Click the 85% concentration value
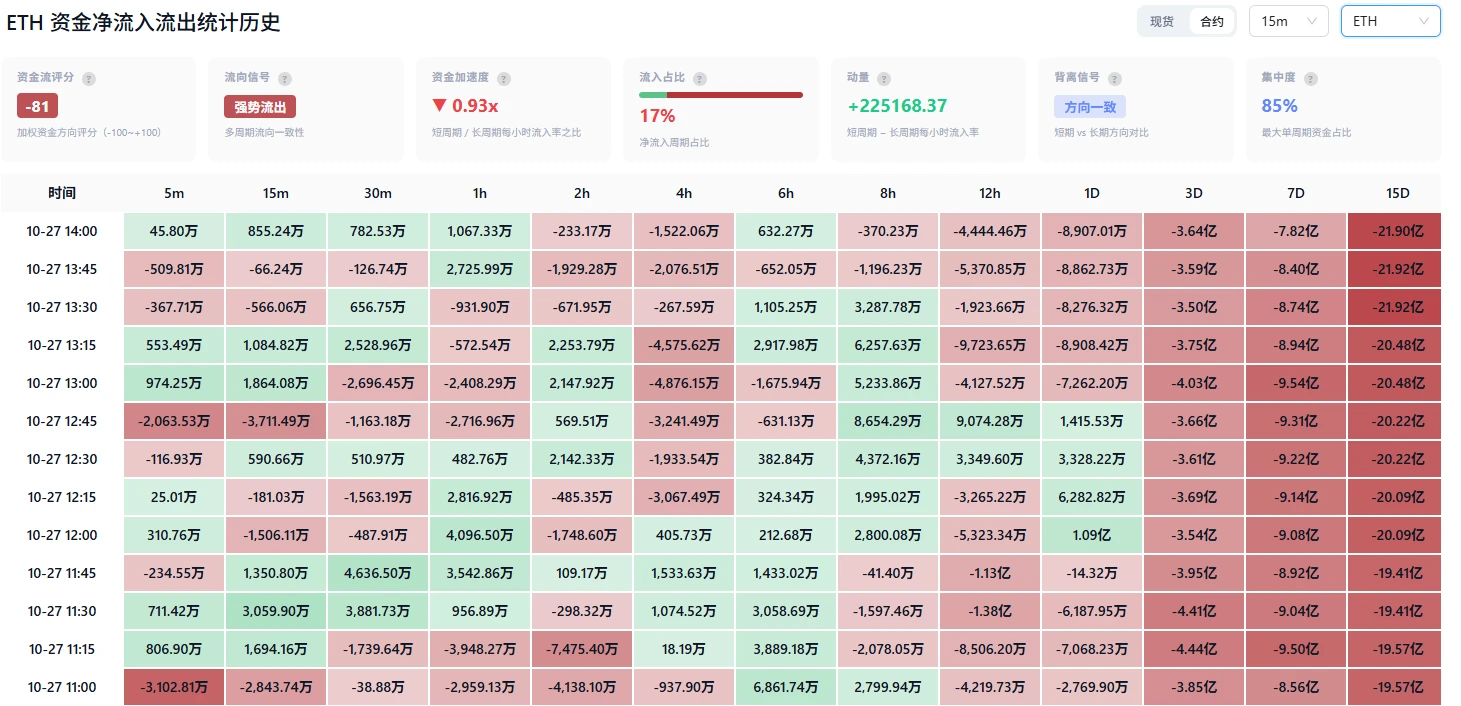Viewport: 1461px width, 706px height. pos(1280,106)
